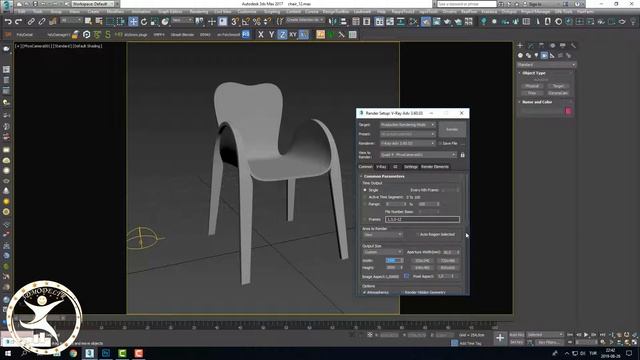Image resolution: width=640 pixels, height=360 pixels.
Task: Click the Width value field
Action: coord(392,260)
